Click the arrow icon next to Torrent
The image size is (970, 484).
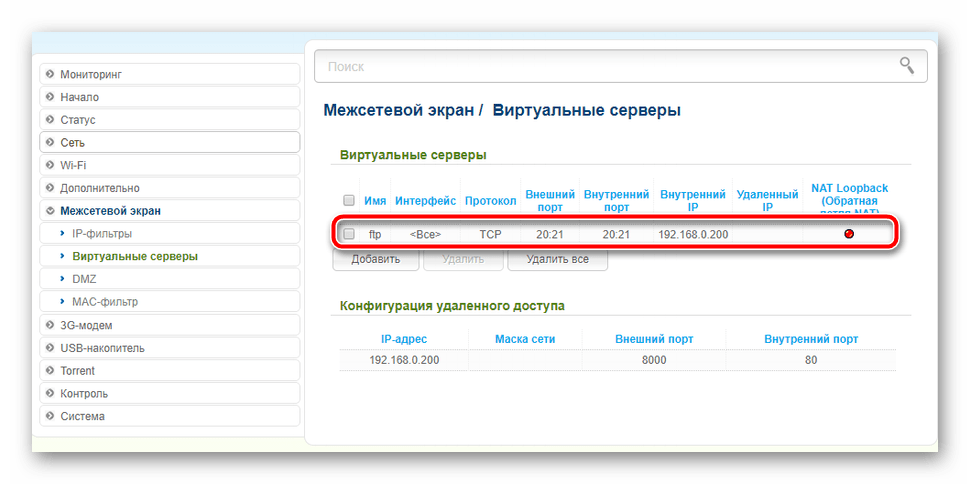click(50, 371)
